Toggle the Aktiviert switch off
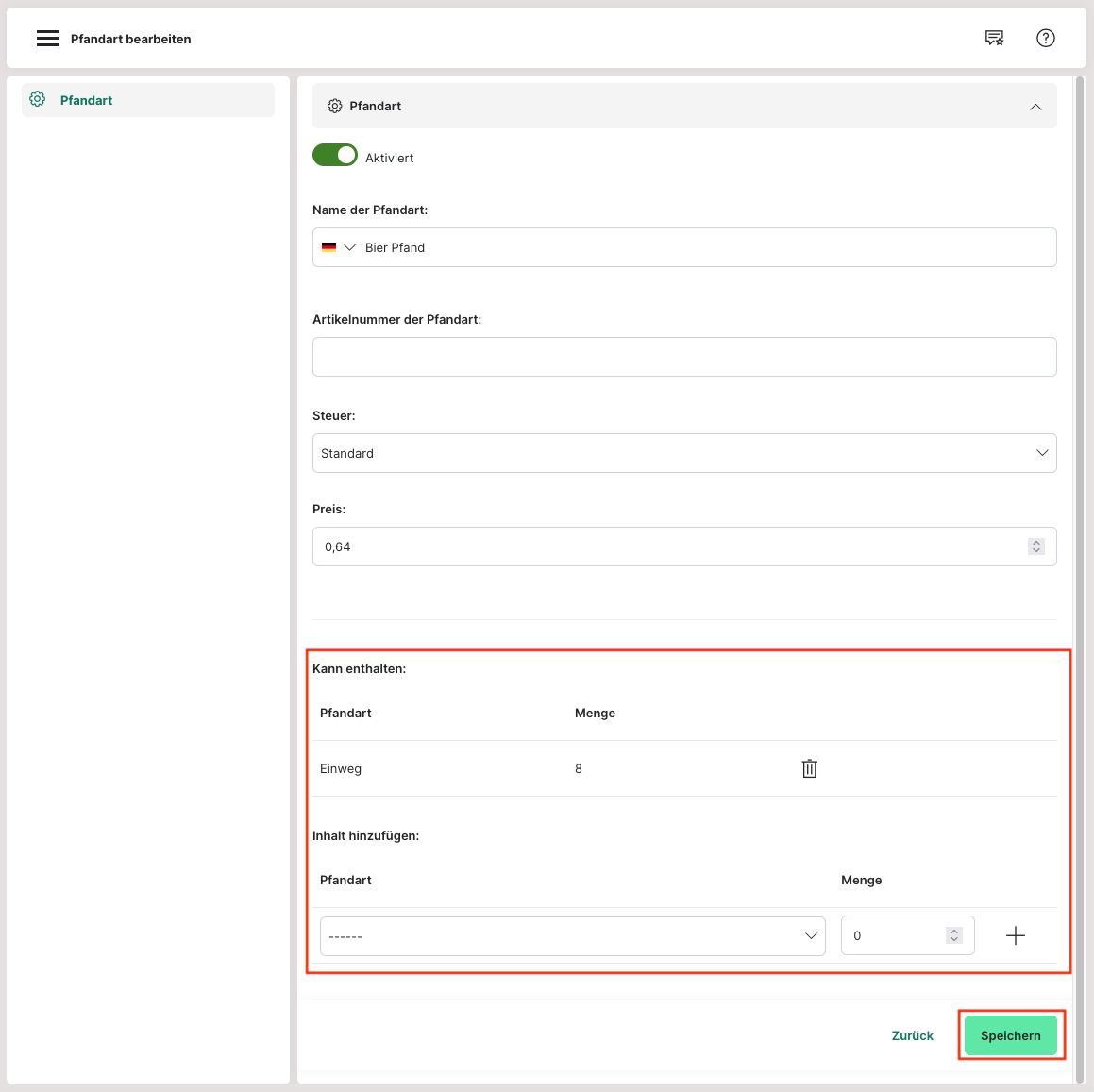 coord(335,156)
